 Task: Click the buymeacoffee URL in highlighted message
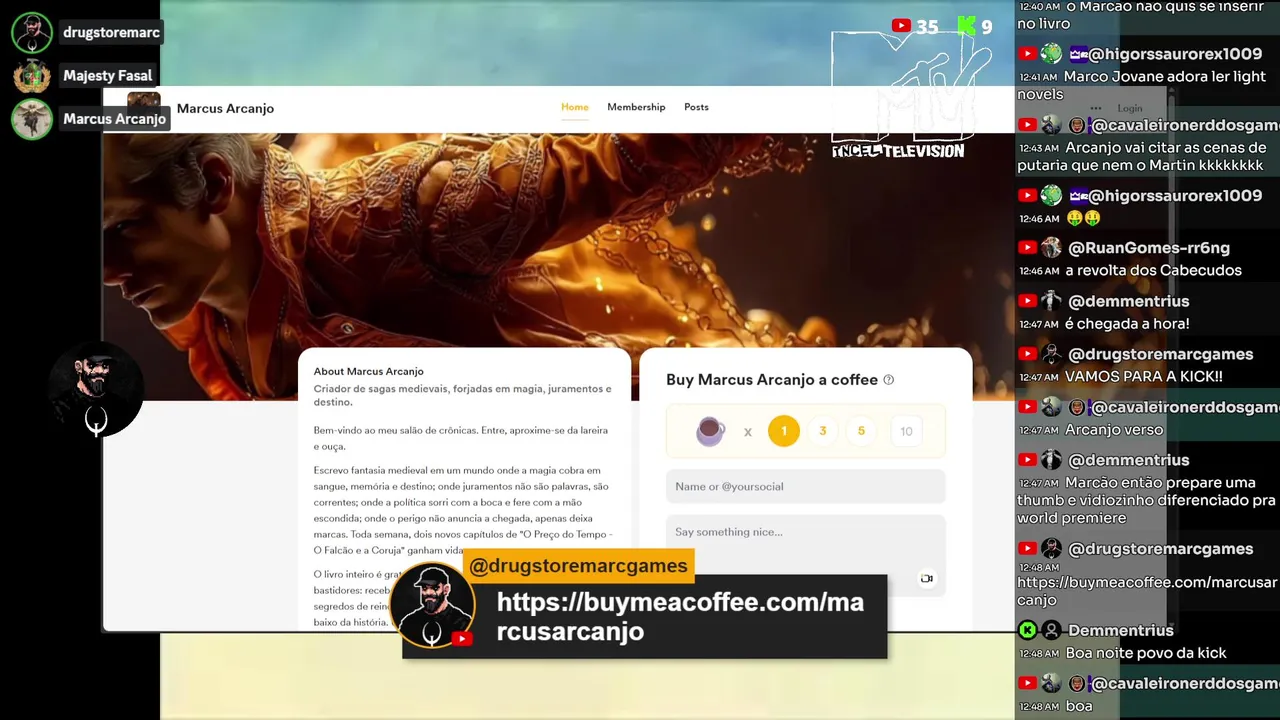point(680,617)
